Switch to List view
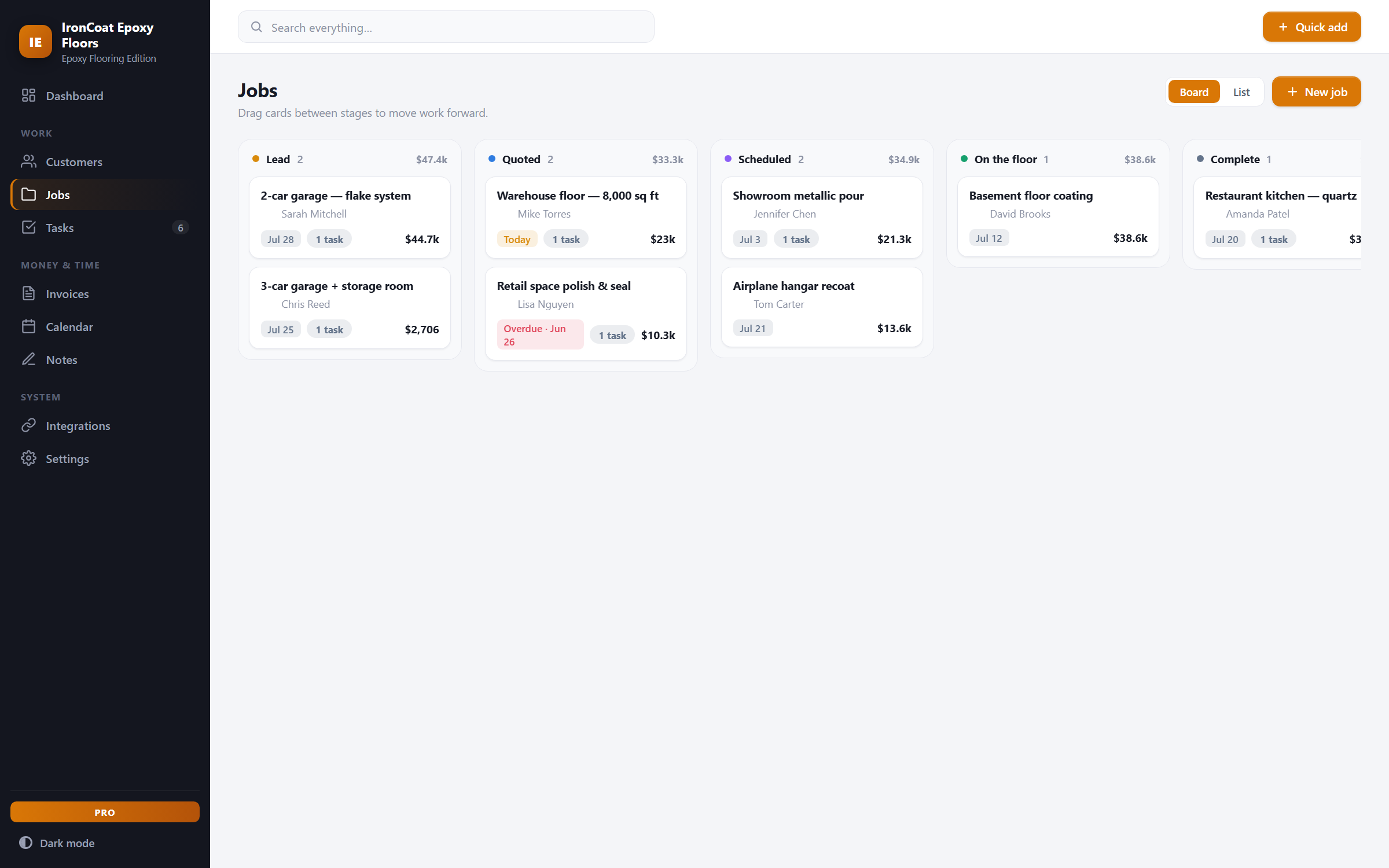The image size is (1389, 868). click(x=1241, y=92)
